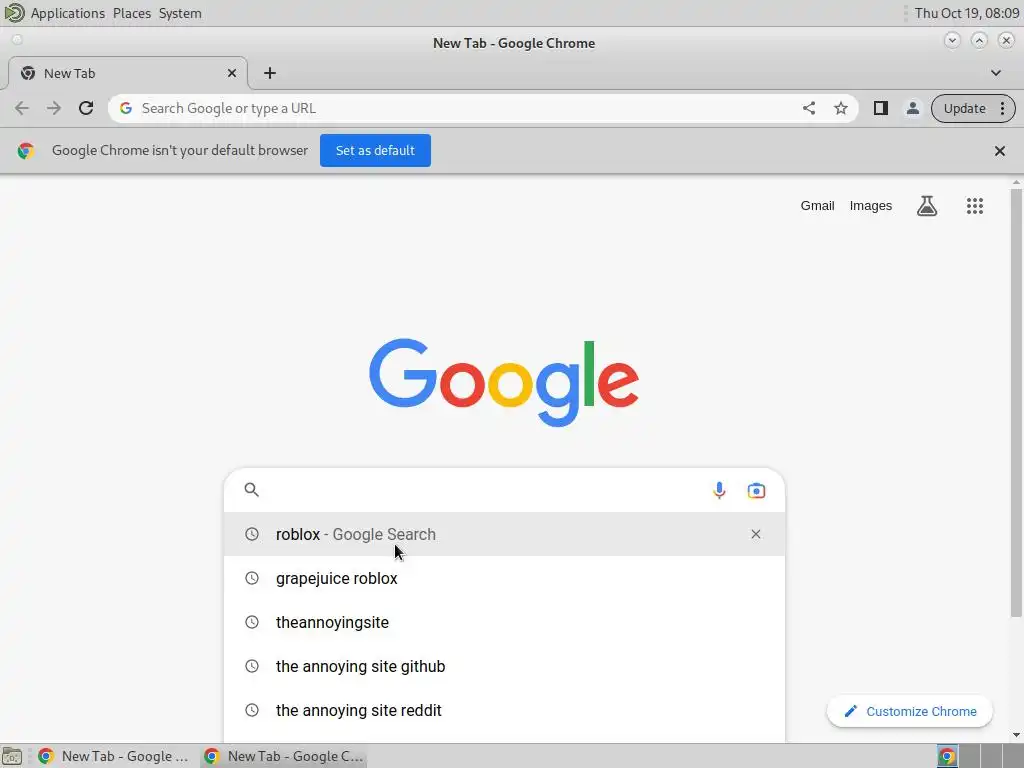Open the Images link
This screenshot has height=768, width=1024.
[871, 206]
